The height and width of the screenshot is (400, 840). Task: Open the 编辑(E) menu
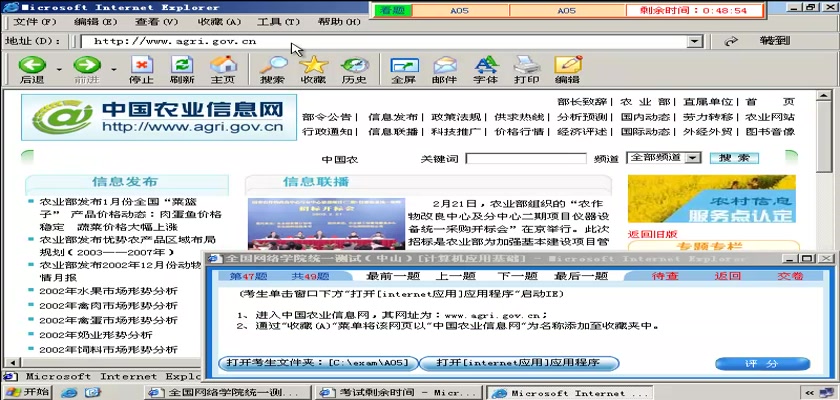pyautogui.click(x=95, y=22)
